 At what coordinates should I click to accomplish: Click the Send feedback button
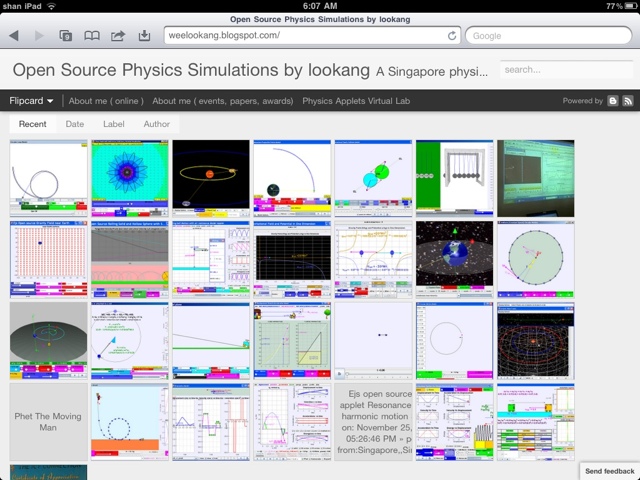click(x=609, y=471)
